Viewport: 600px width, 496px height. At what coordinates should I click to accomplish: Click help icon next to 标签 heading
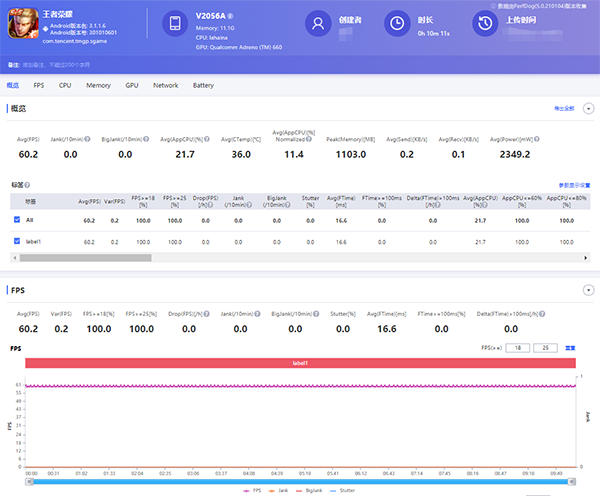(28, 186)
